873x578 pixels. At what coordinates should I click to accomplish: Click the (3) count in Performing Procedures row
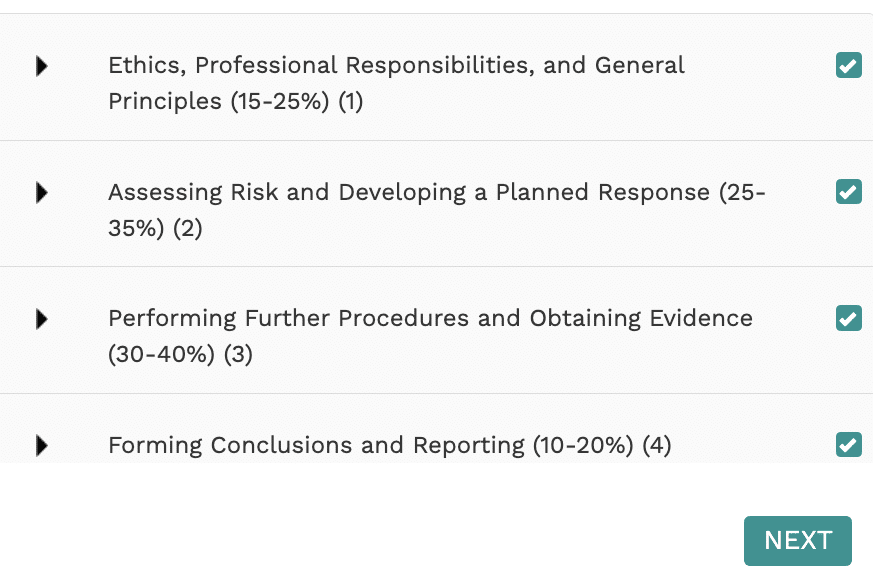[x=238, y=355]
